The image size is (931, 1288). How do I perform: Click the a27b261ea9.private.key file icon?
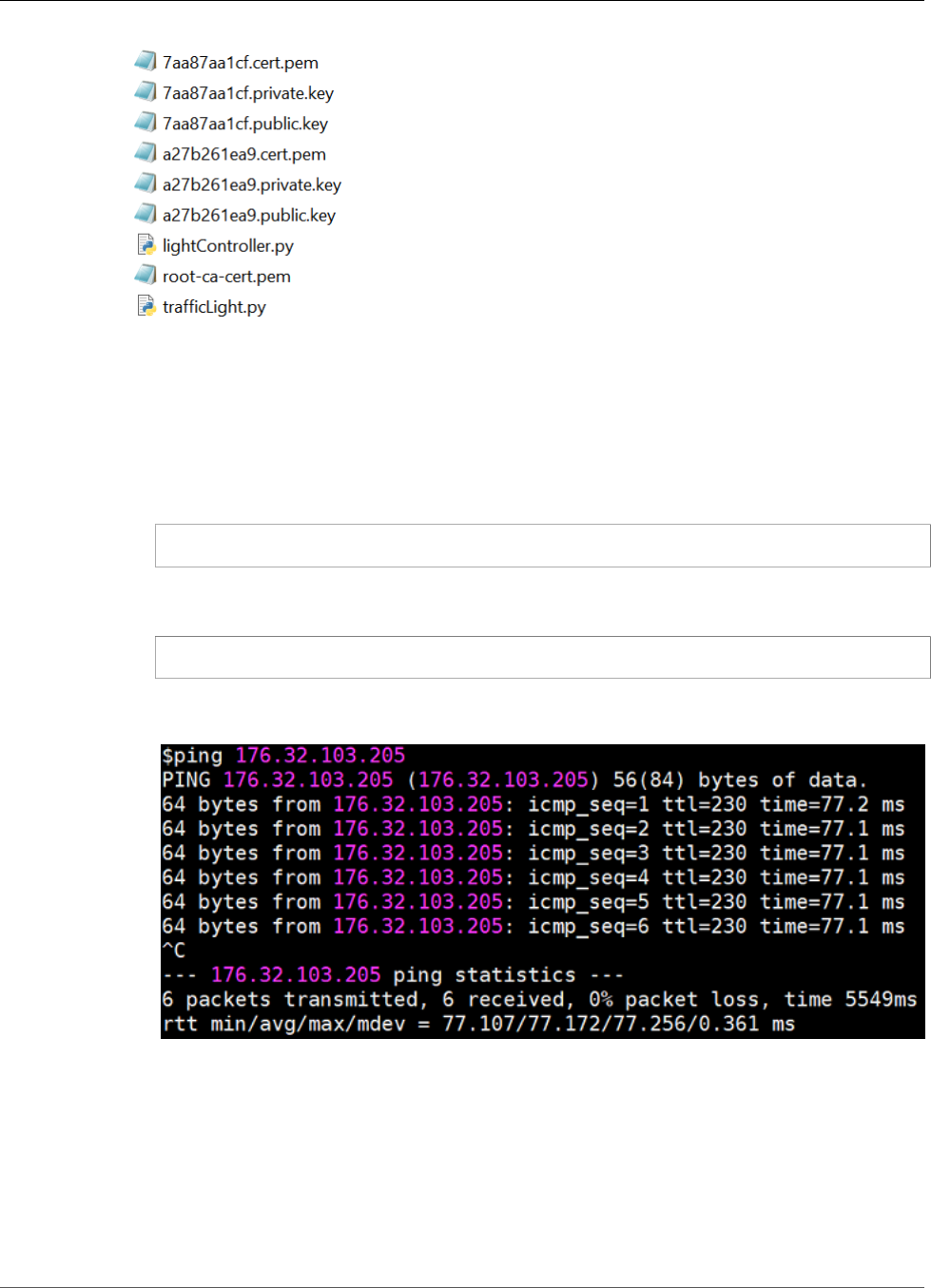pyautogui.click(x=145, y=183)
